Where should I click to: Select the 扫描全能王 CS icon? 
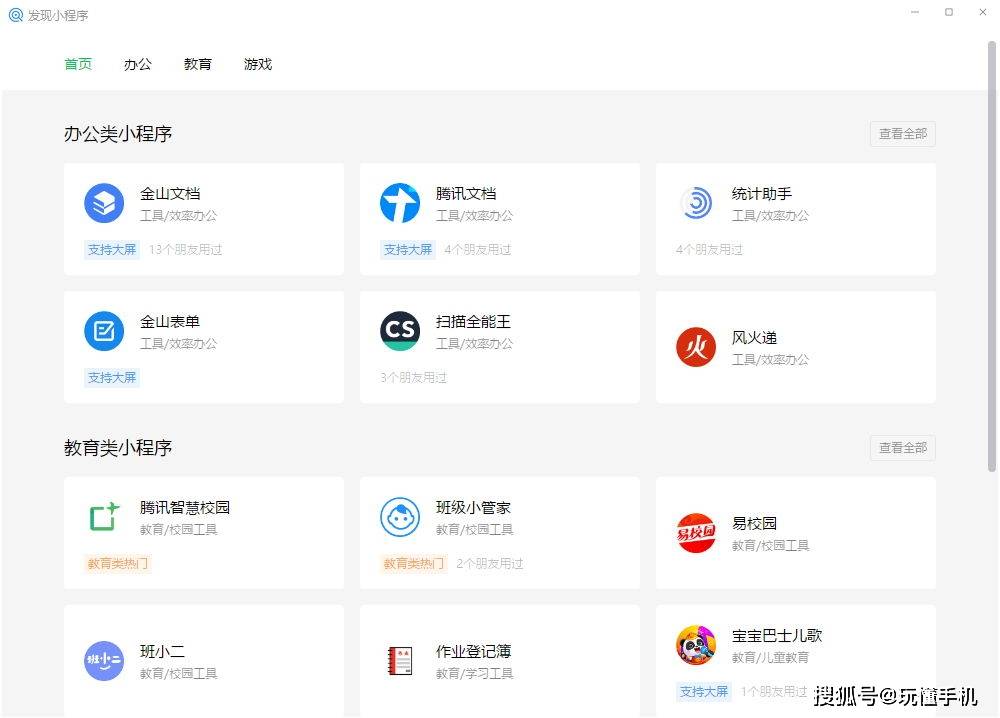pyautogui.click(x=399, y=331)
